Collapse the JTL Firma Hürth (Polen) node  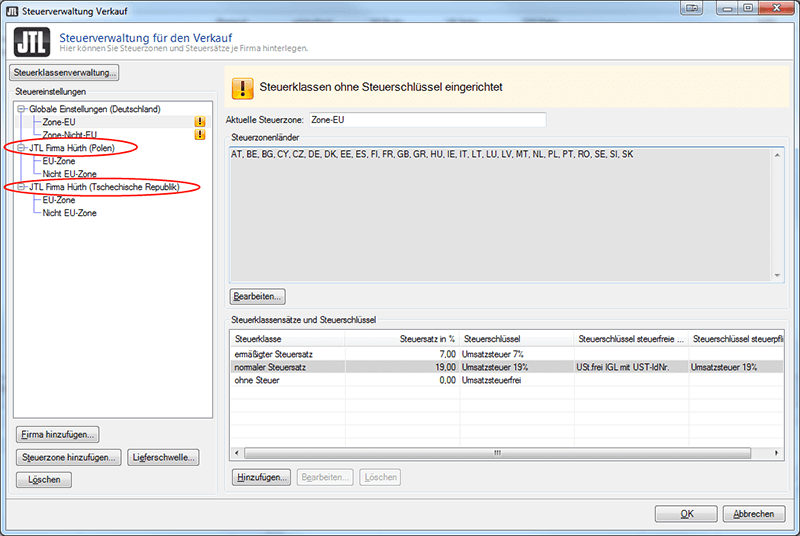click(21, 148)
